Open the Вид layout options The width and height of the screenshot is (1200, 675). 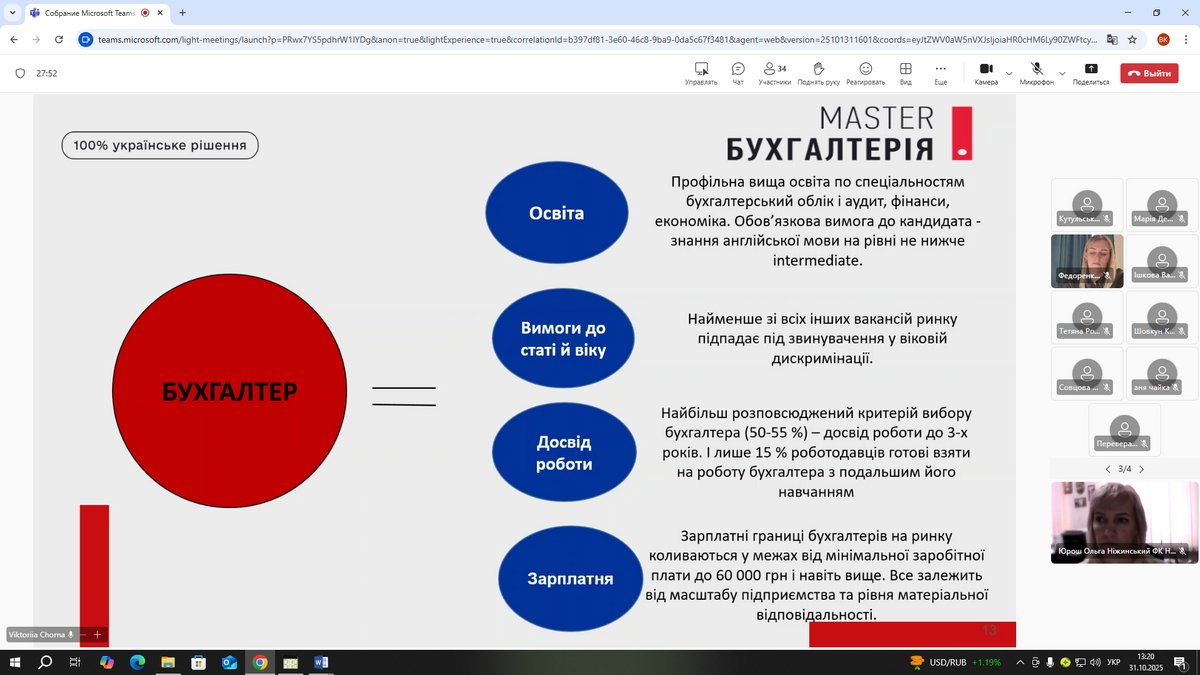[x=905, y=72]
